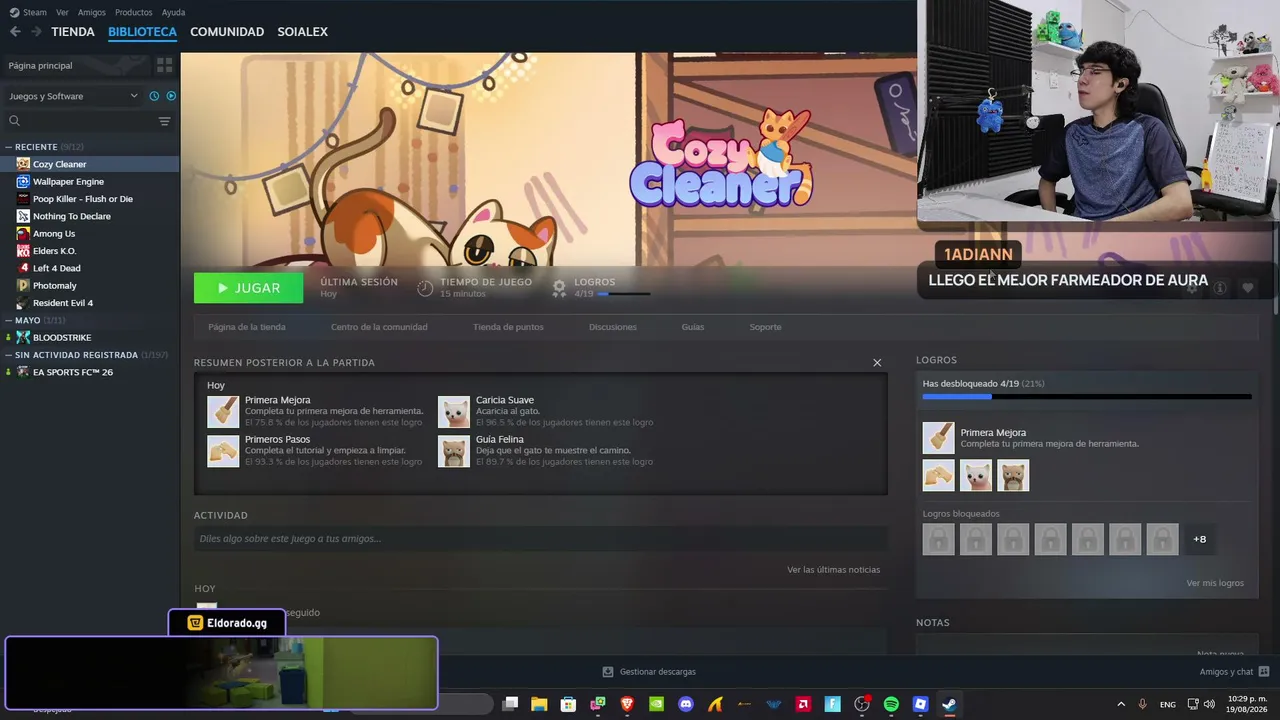Open the Amigos menu

click(x=92, y=12)
